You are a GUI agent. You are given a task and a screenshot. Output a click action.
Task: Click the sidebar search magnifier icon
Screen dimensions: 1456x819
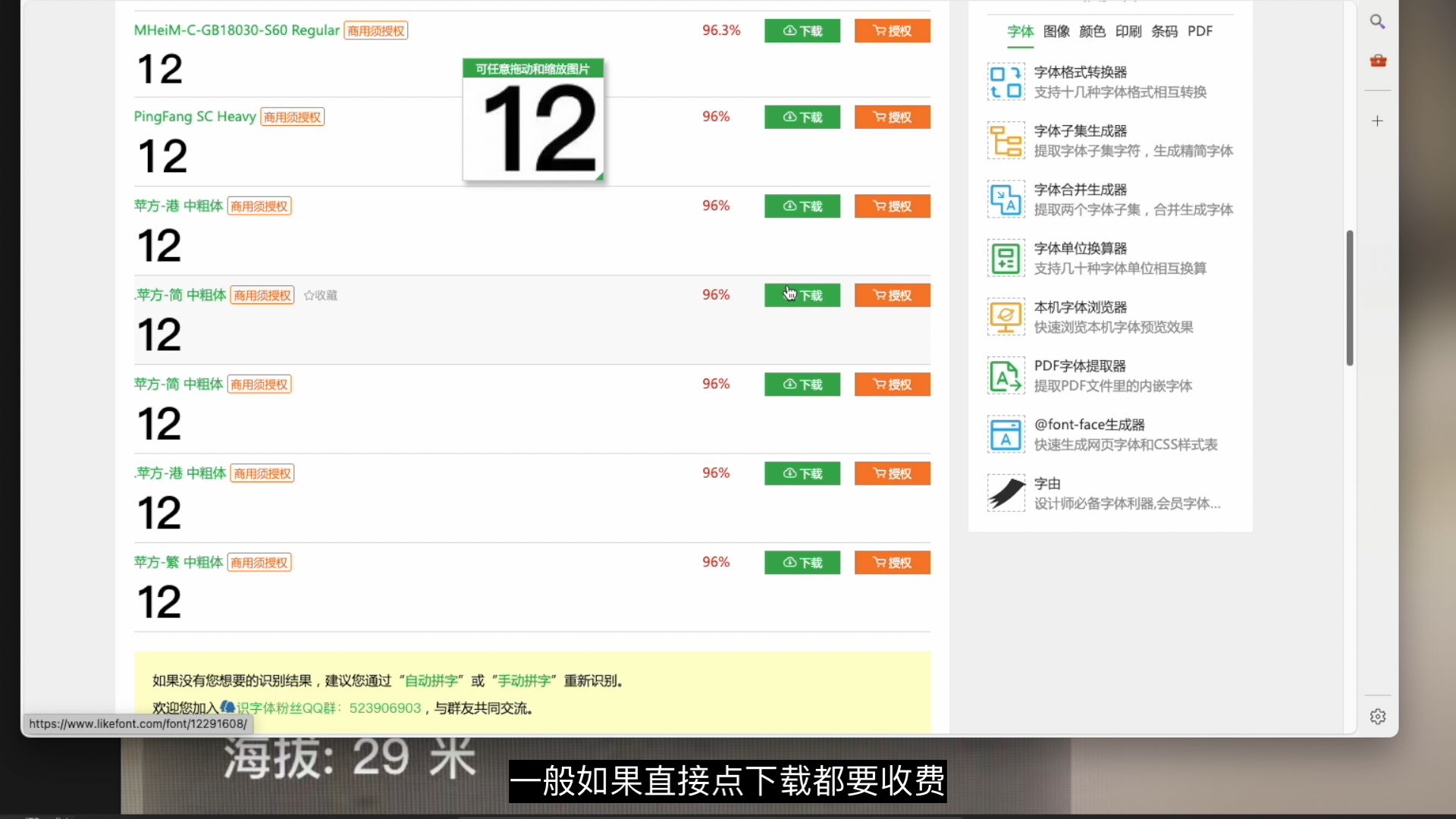click(x=1377, y=21)
